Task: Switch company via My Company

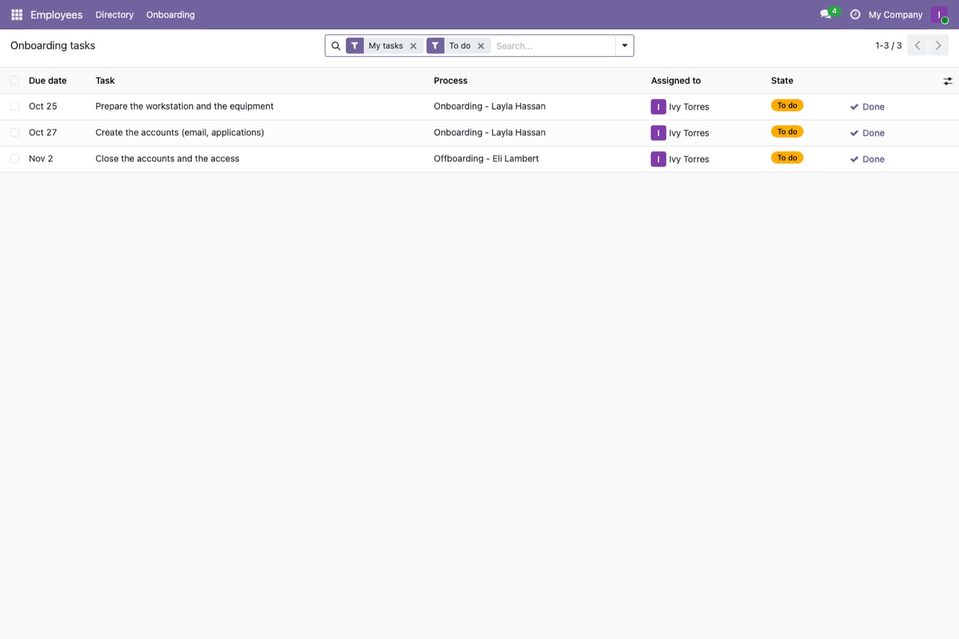Action: click(895, 15)
